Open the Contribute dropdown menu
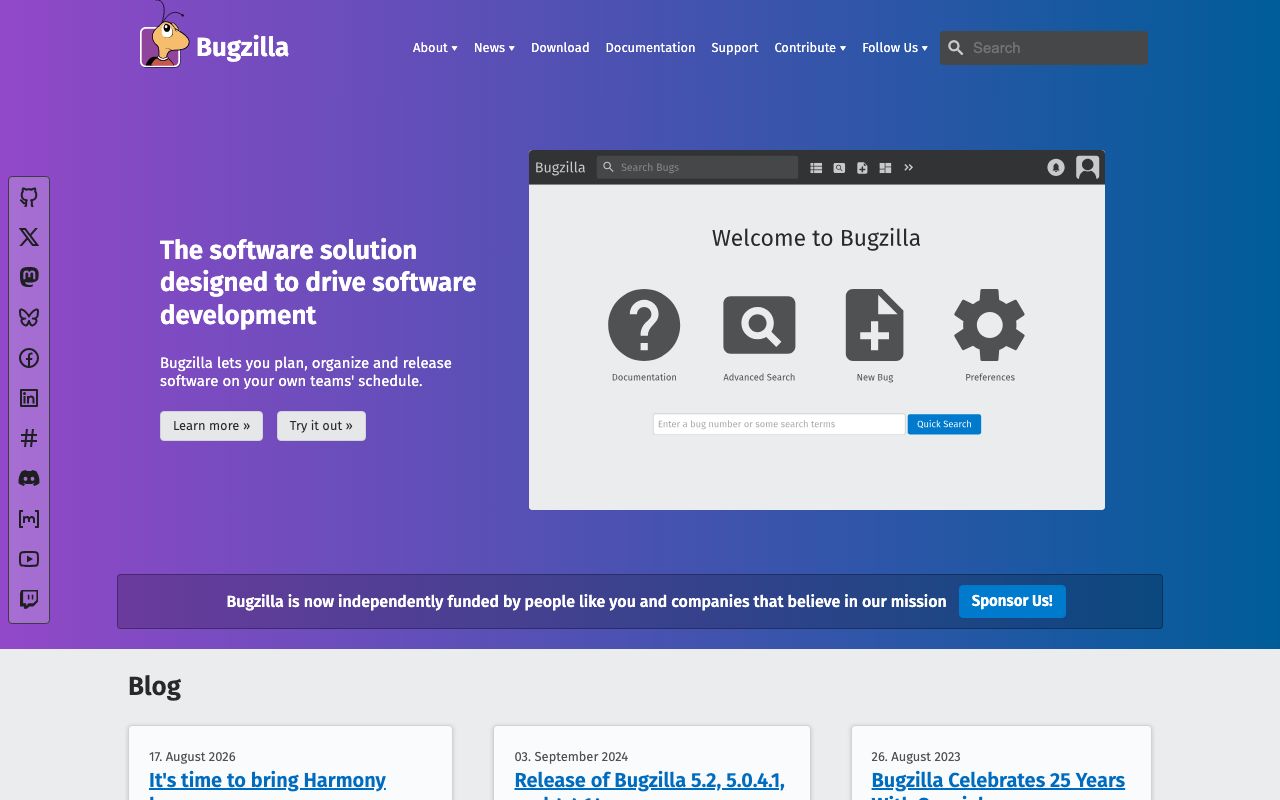This screenshot has width=1280, height=800. [810, 48]
